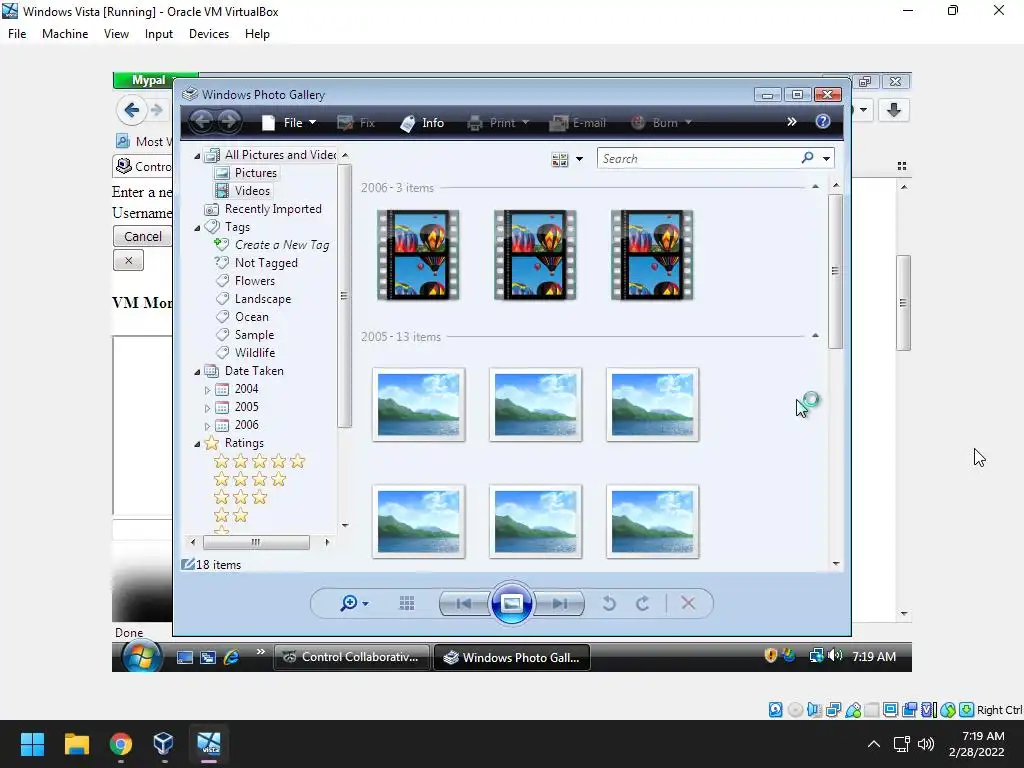Open Chrome from the Windows taskbar
This screenshot has height=768, width=1024.
click(121, 744)
